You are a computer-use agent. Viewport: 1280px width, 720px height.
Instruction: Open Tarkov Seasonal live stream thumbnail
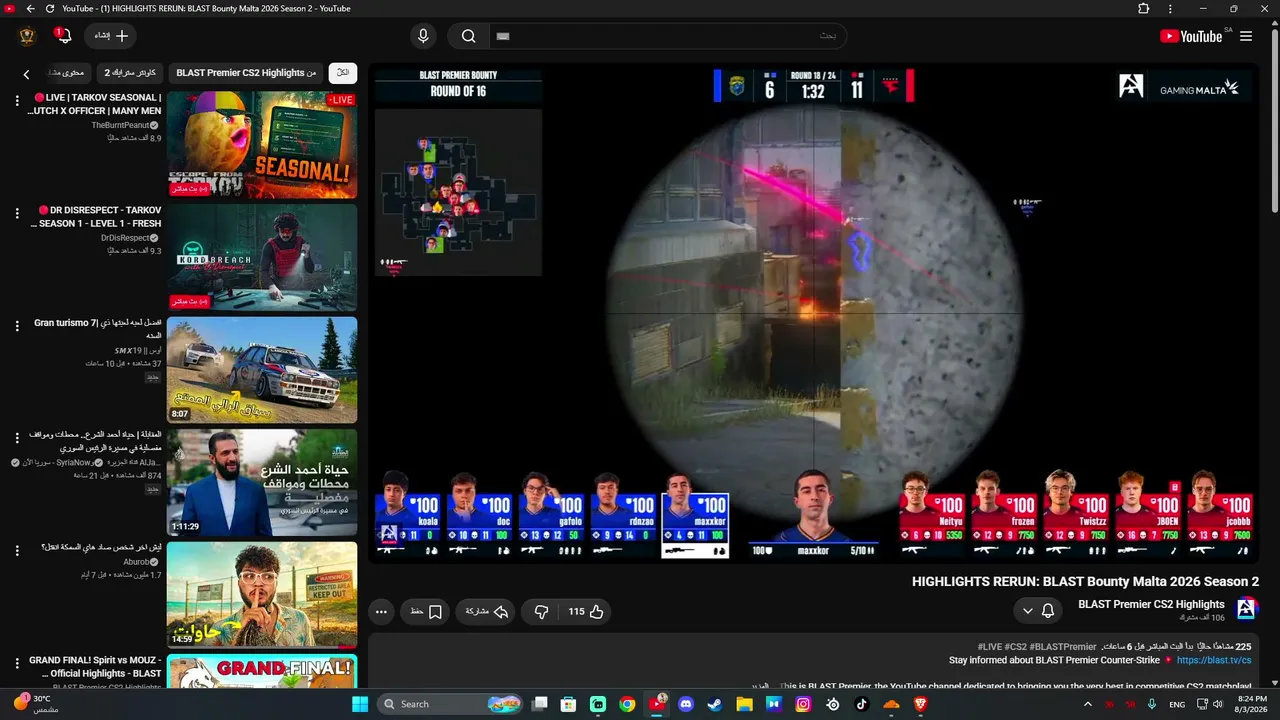point(262,145)
